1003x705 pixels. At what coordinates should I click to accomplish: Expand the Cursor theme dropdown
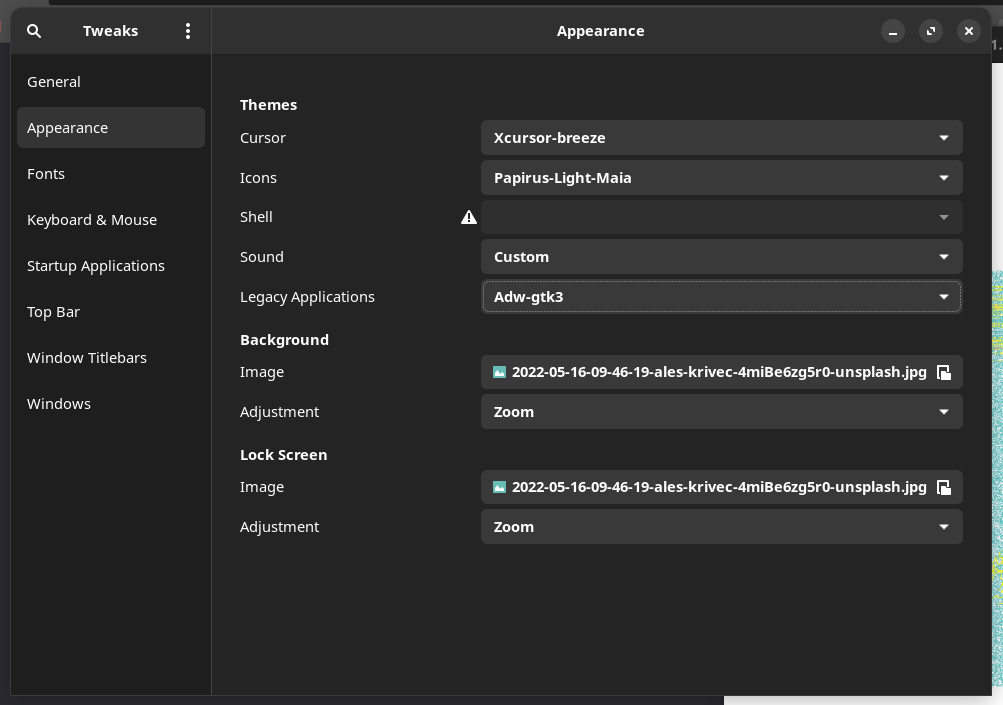pyautogui.click(x=721, y=138)
